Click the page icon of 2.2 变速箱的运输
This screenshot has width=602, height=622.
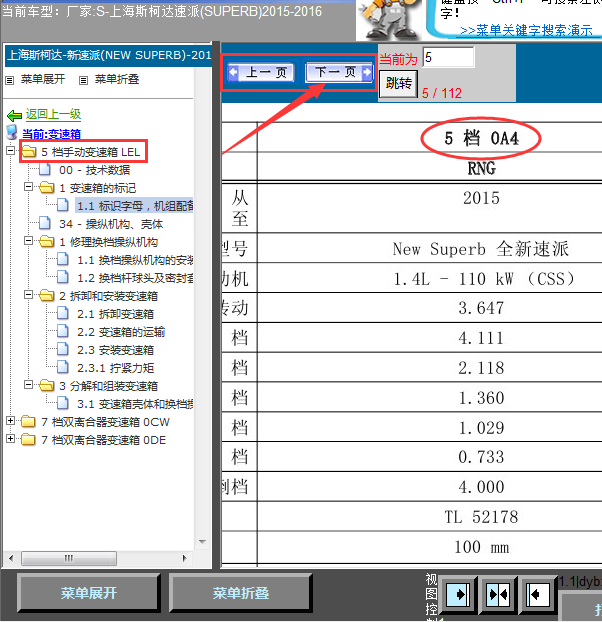[63, 331]
